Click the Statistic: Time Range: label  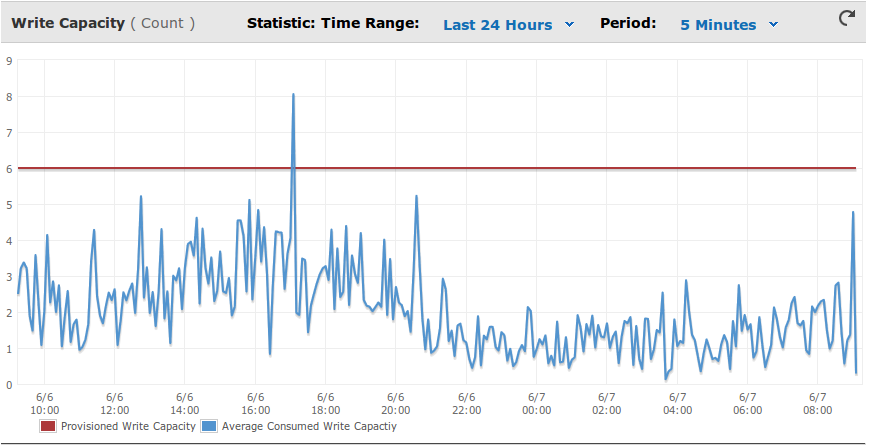tap(333, 23)
